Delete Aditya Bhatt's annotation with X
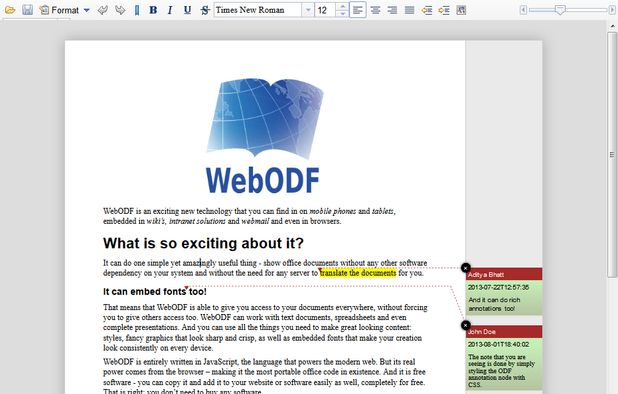The width and height of the screenshot is (618, 394). [x=465, y=268]
